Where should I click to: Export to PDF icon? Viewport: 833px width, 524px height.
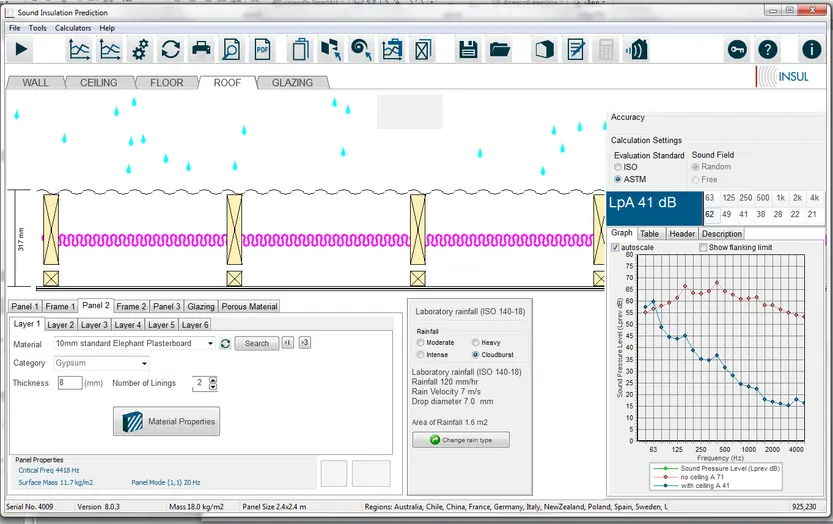pos(262,49)
